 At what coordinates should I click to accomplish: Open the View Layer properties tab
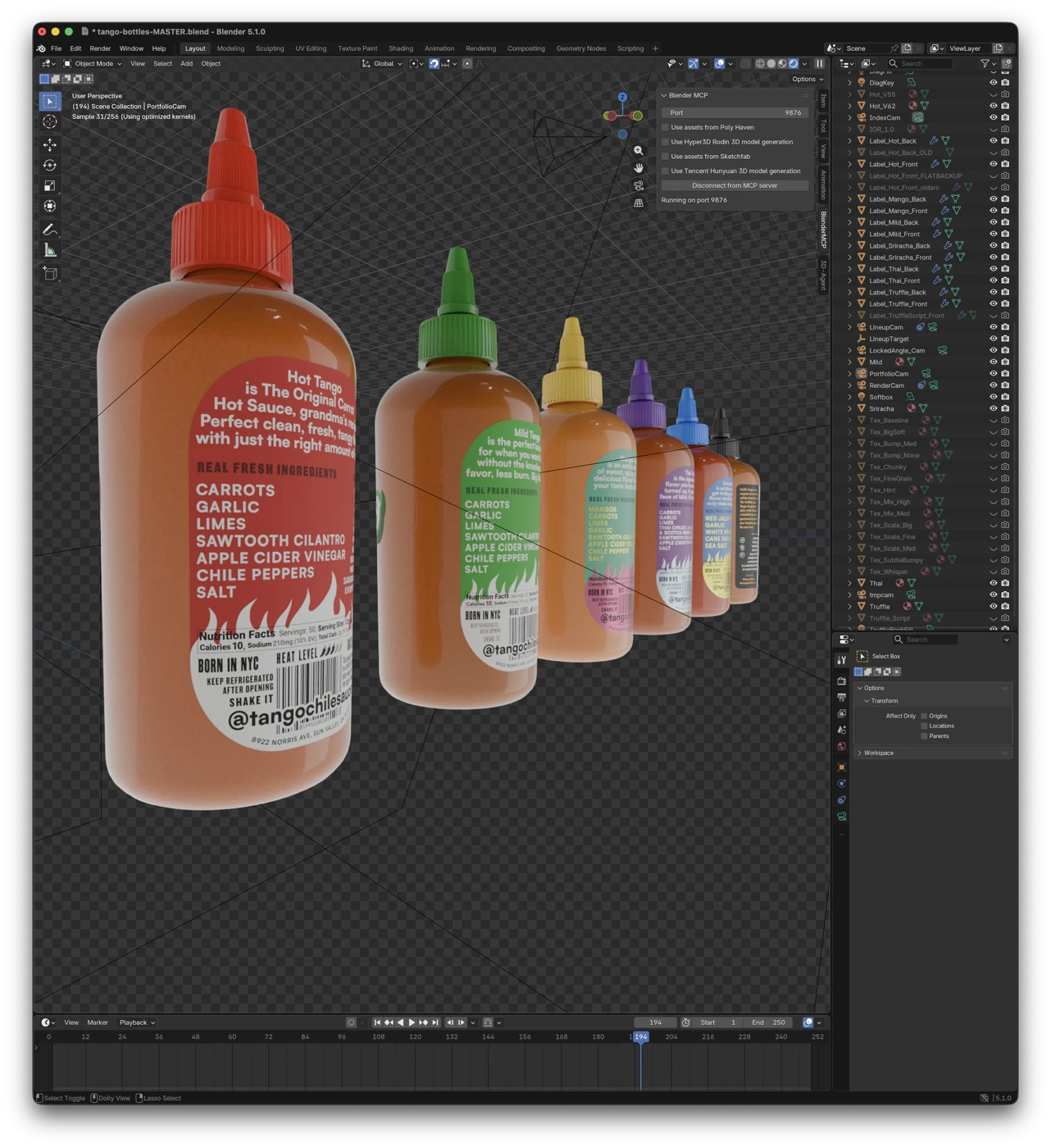point(842,713)
